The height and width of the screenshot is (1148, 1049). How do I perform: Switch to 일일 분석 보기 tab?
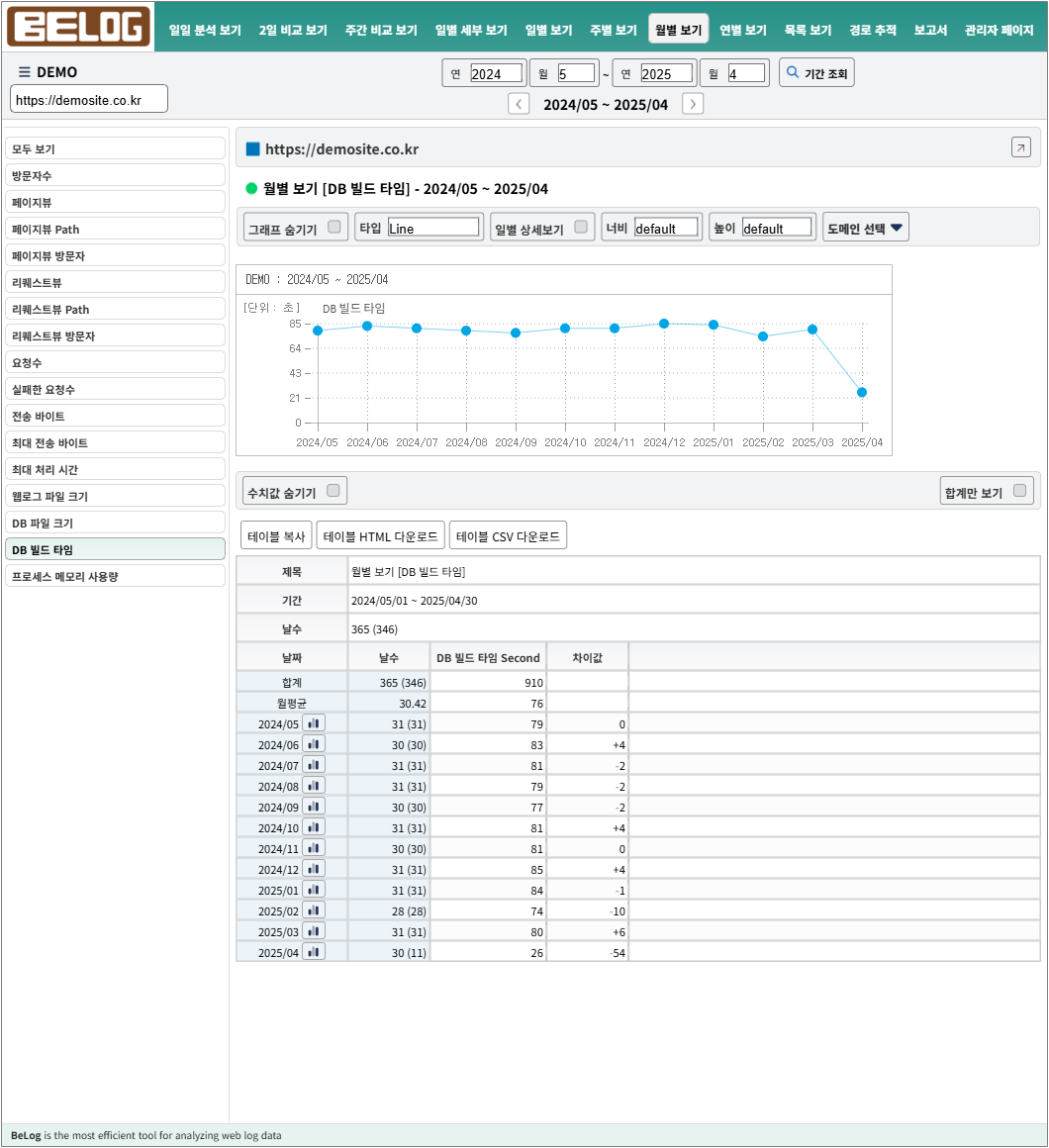point(205,30)
